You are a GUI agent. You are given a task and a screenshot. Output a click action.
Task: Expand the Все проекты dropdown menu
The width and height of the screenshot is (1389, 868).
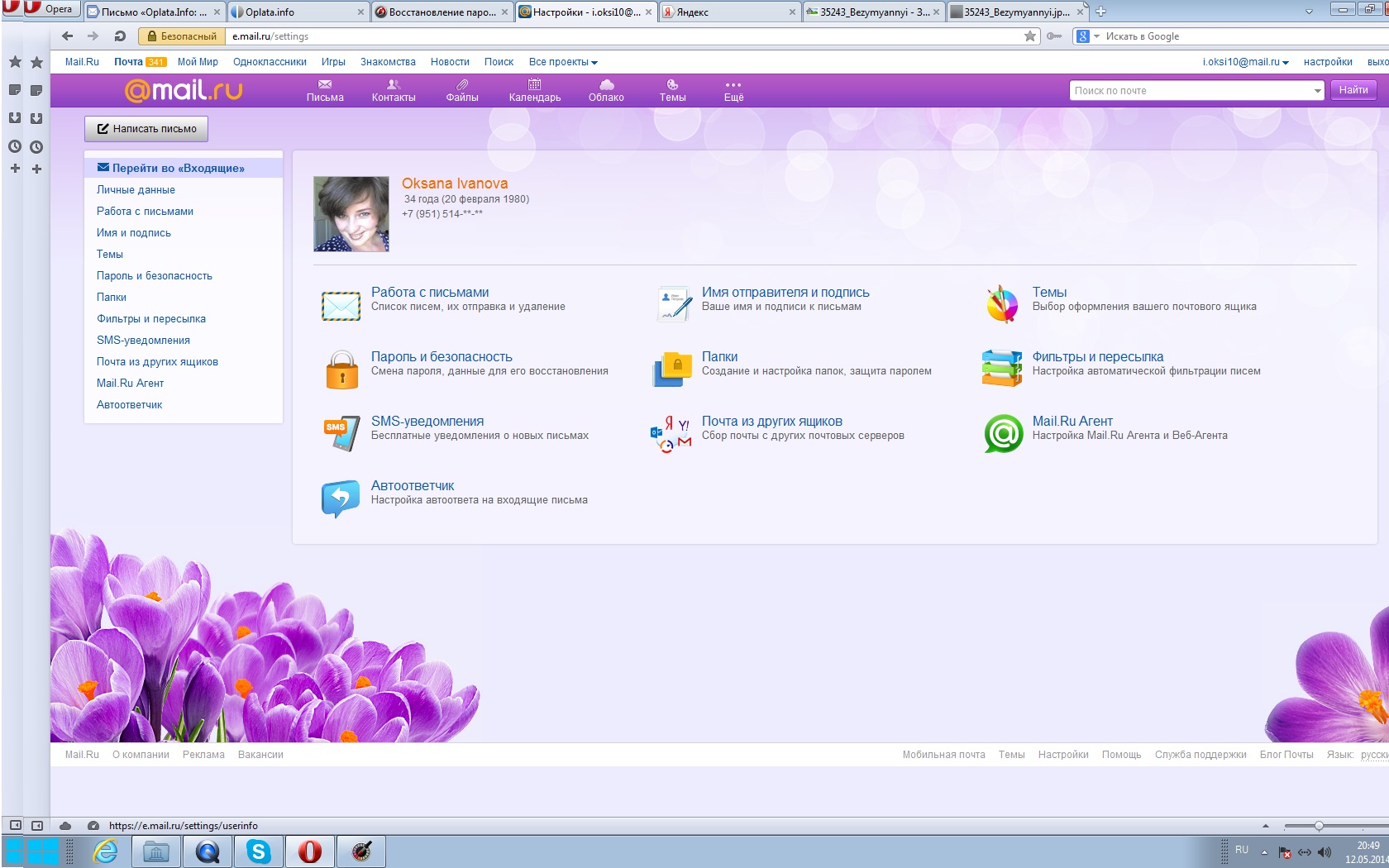[x=563, y=62]
